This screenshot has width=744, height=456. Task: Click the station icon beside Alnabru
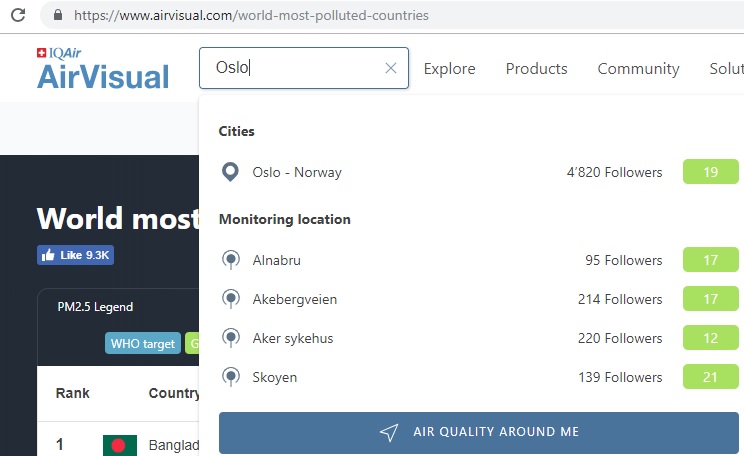pyautogui.click(x=231, y=260)
